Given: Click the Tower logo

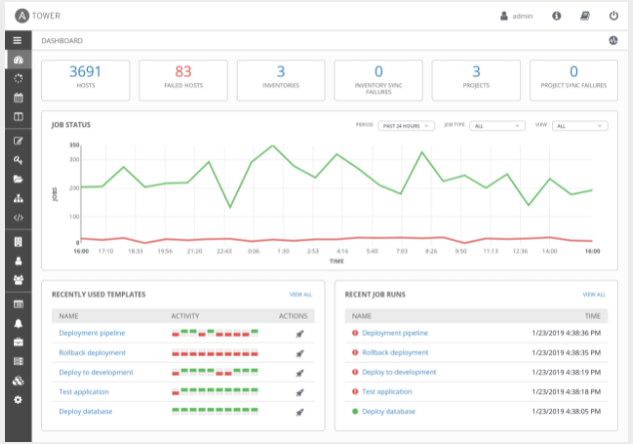Looking at the screenshot, I should [38, 16].
